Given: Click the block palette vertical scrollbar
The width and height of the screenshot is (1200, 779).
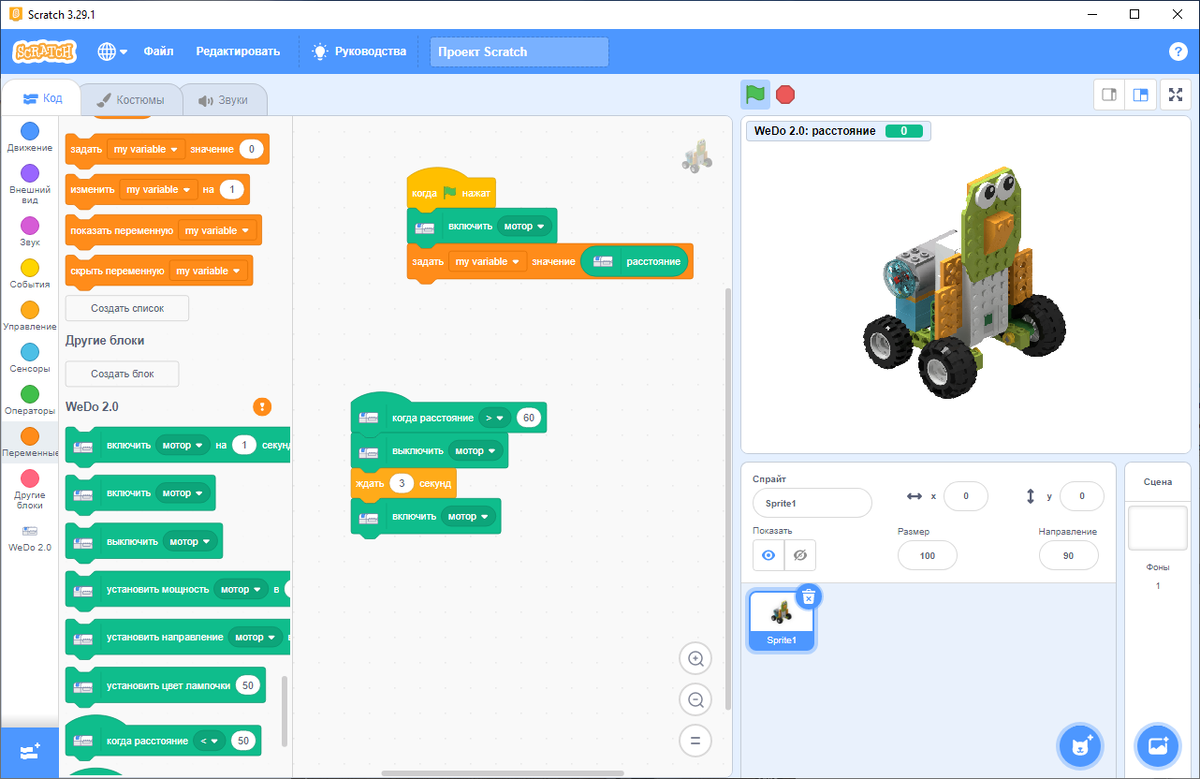Looking at the screenshot, I should click(283, 710).
